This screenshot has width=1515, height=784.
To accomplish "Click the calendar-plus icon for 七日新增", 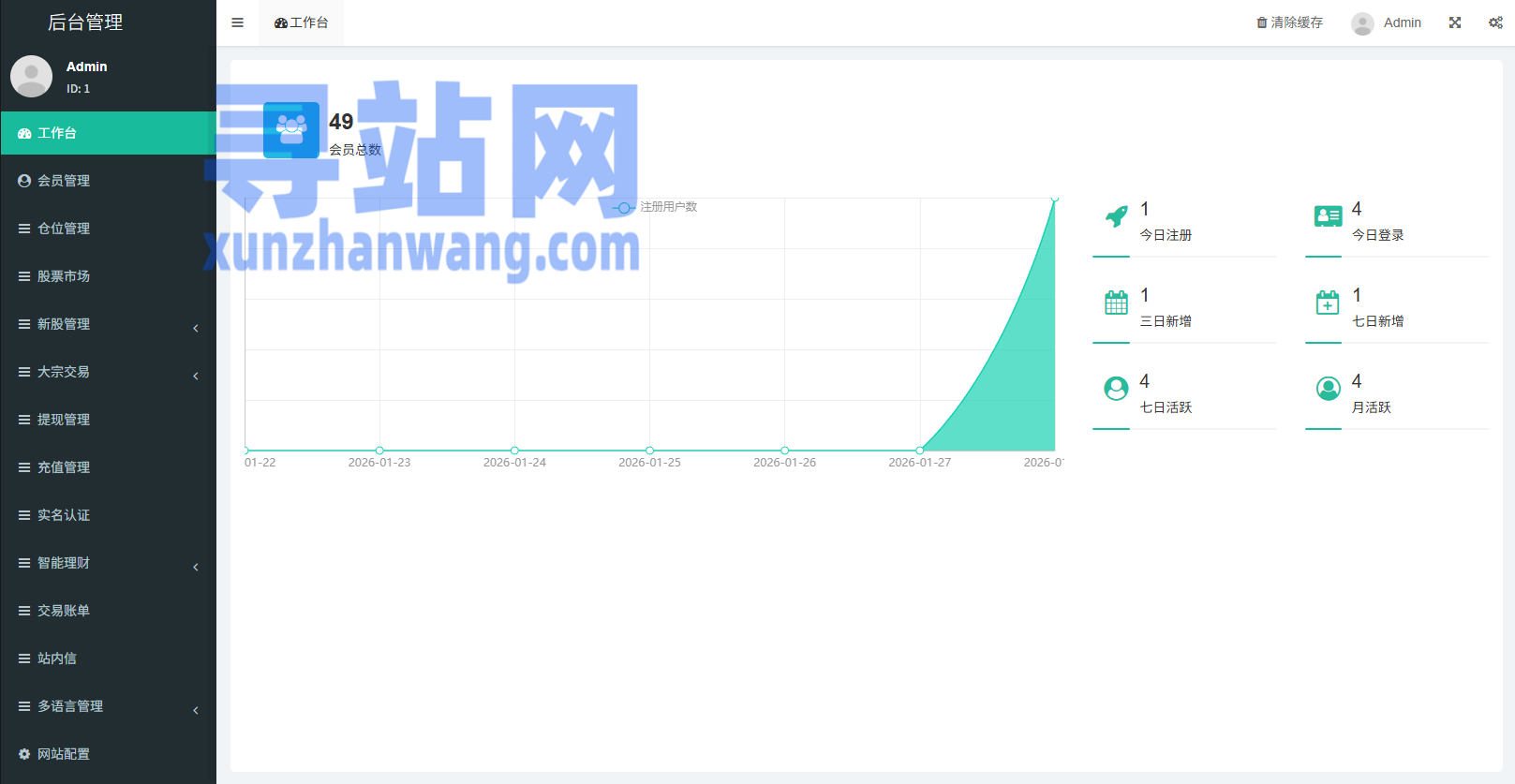I will pos(1328,303).
